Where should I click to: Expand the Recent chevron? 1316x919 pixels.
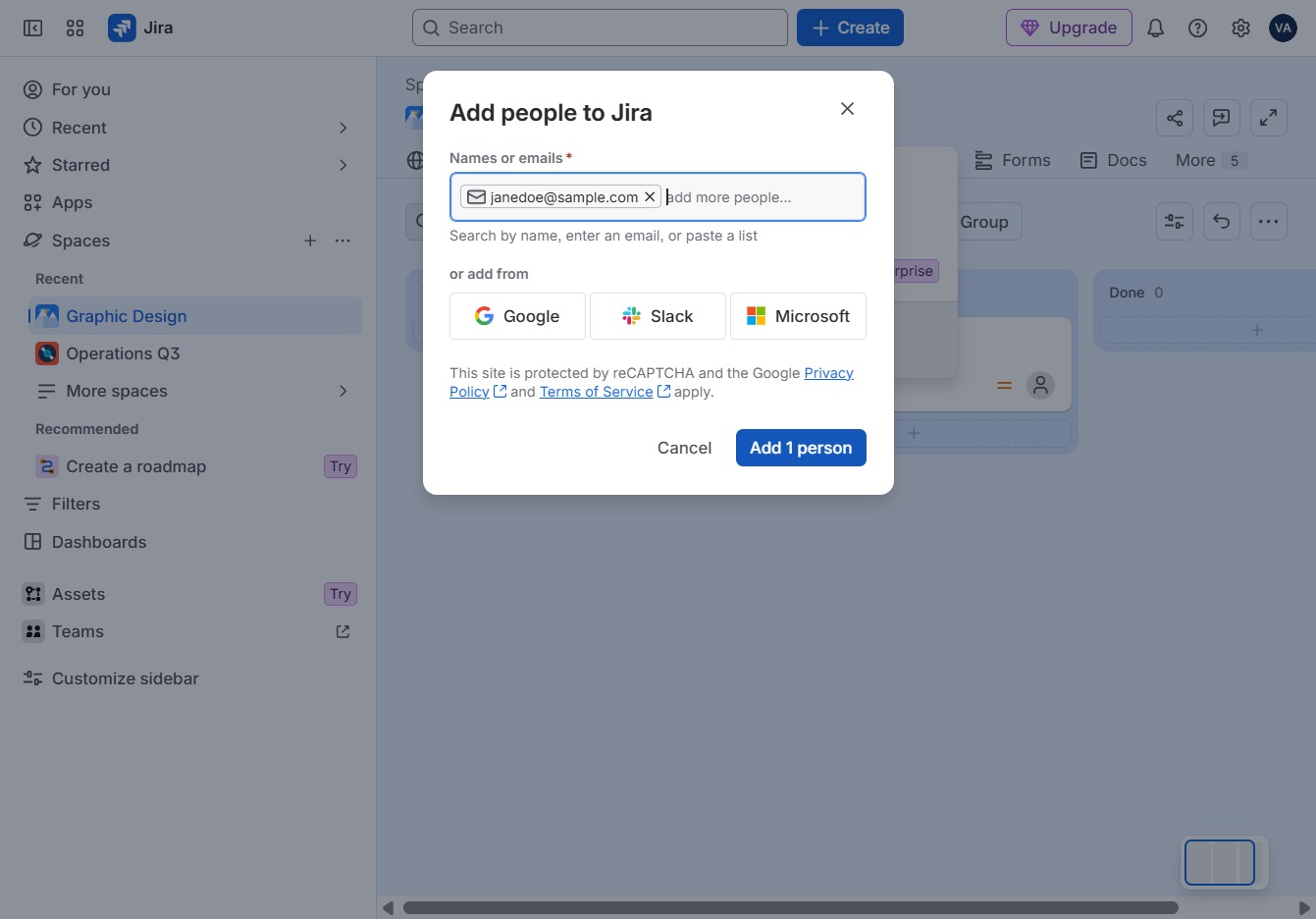click(x=342, y=128)
